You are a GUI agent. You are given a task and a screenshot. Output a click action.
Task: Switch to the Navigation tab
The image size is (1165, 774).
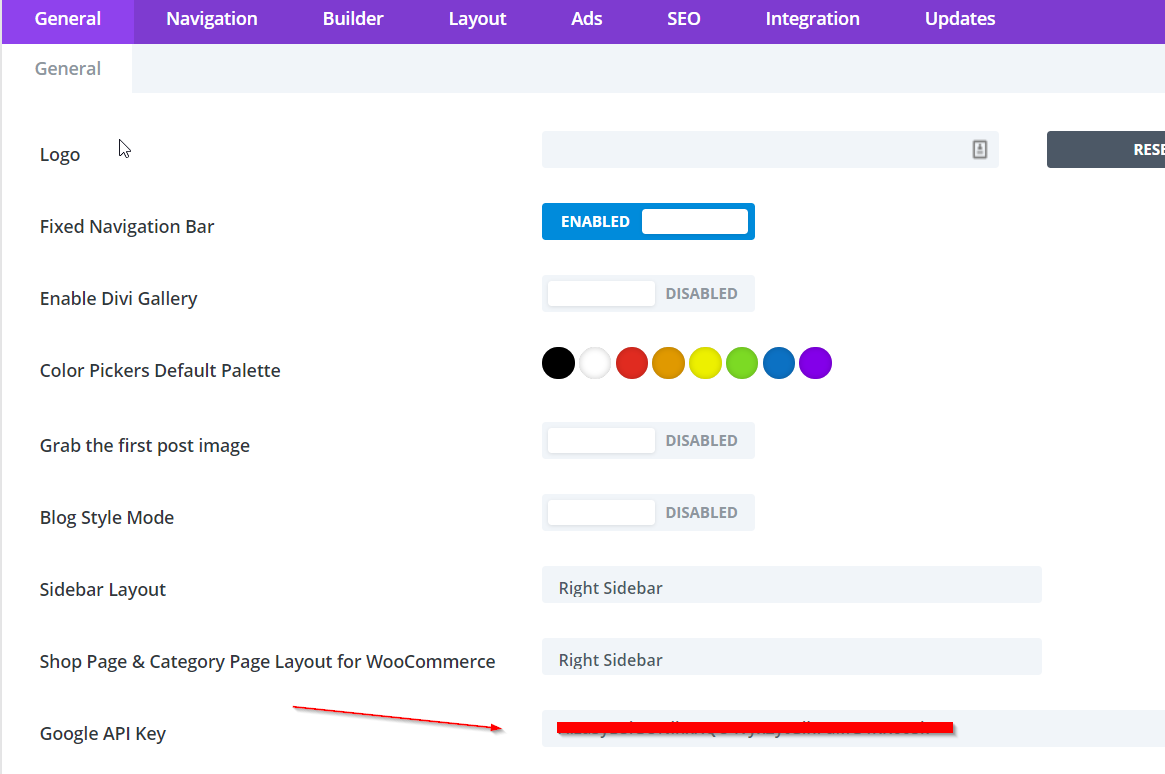(x=212, y=19)
